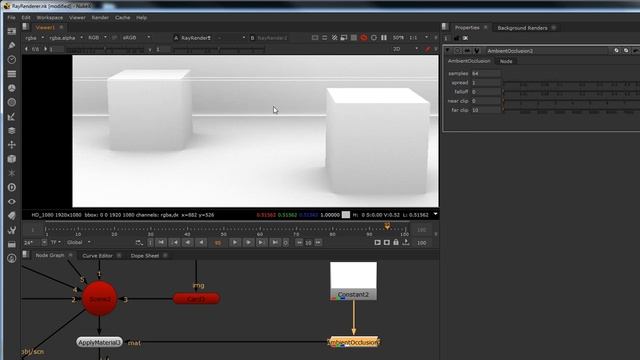Switch to the Dope Sheet tab
The image size is (640, 360).
pos(144,256)
